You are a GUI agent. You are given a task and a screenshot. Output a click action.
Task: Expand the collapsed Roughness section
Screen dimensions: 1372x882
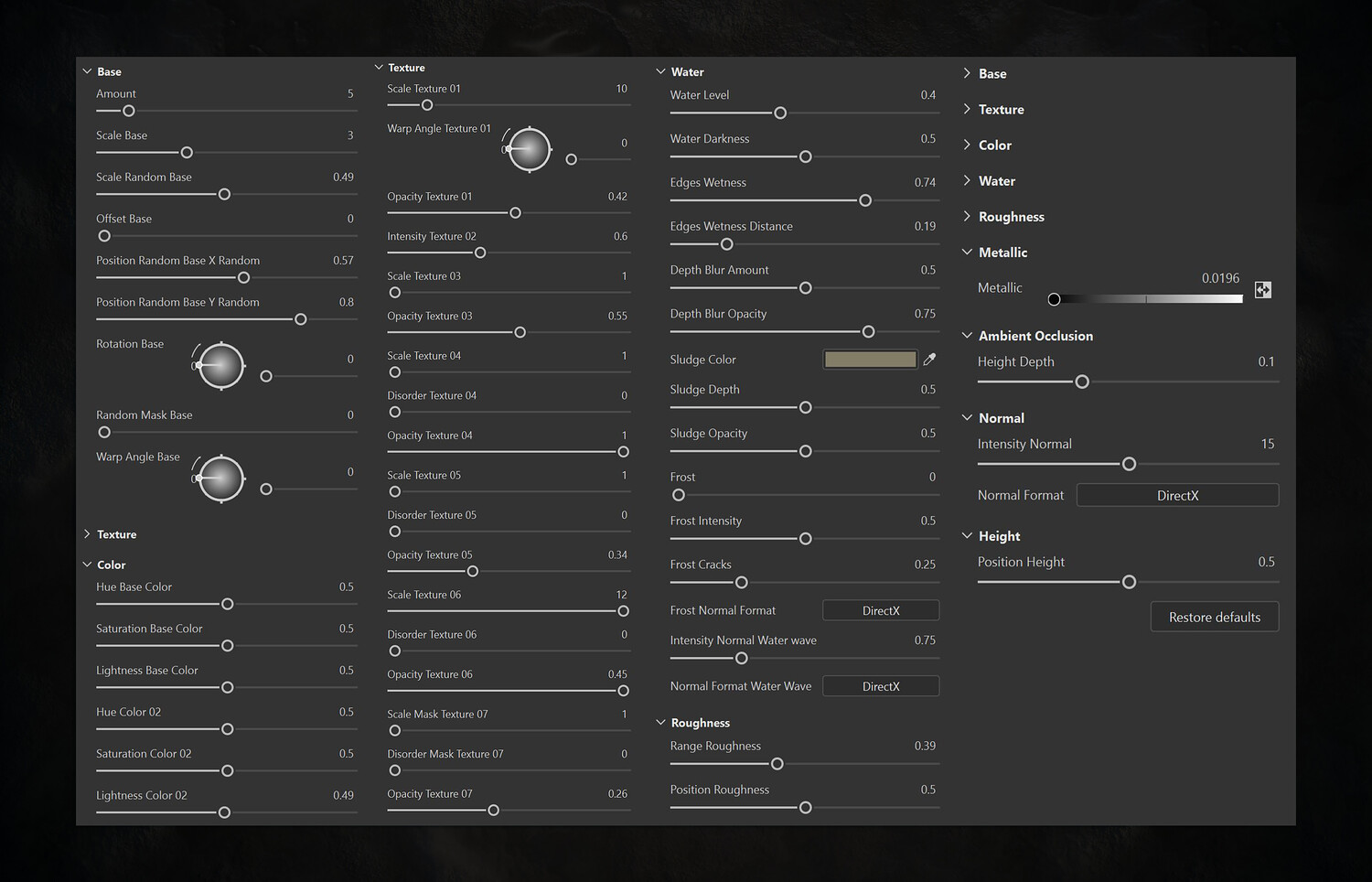(968, 217)
